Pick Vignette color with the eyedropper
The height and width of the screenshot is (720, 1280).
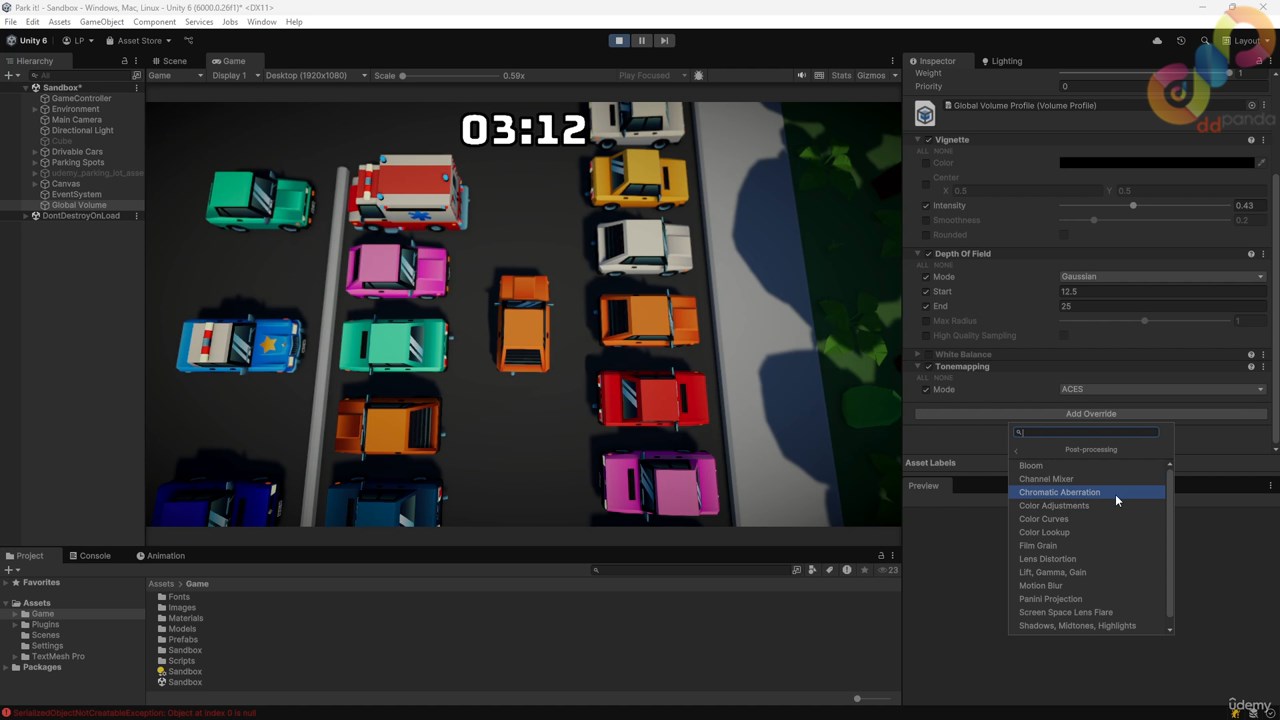[x=1262, y=163]
